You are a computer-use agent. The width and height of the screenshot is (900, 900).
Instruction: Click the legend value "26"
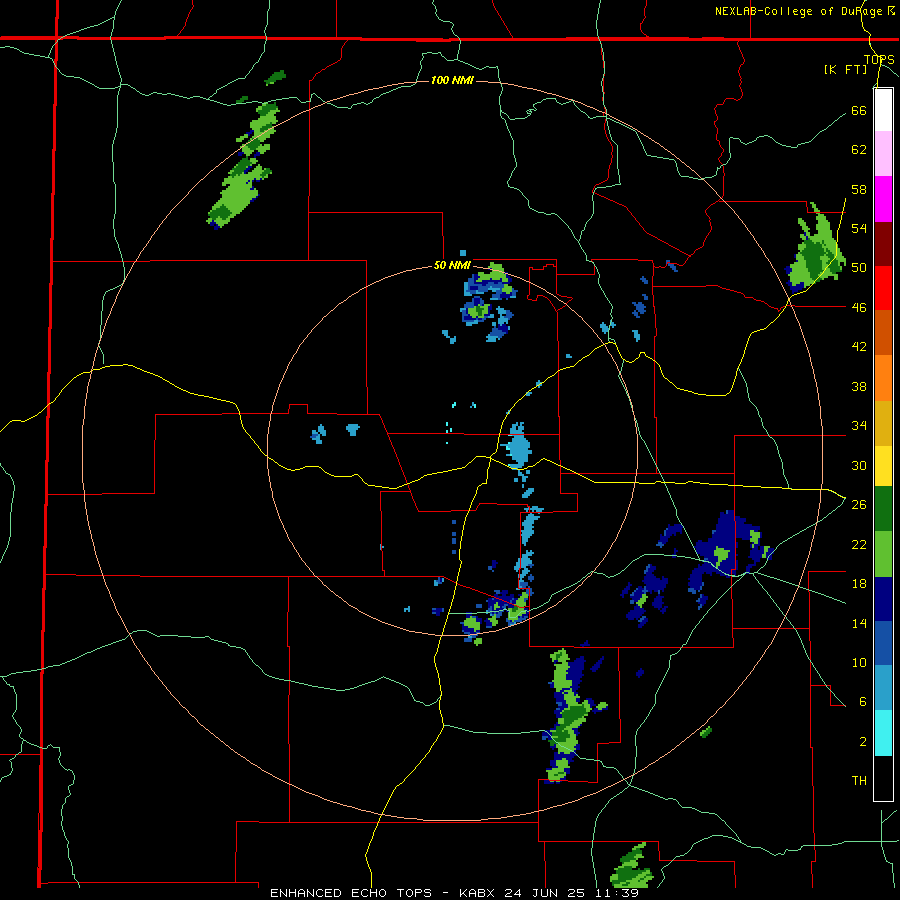coord(859,505)
